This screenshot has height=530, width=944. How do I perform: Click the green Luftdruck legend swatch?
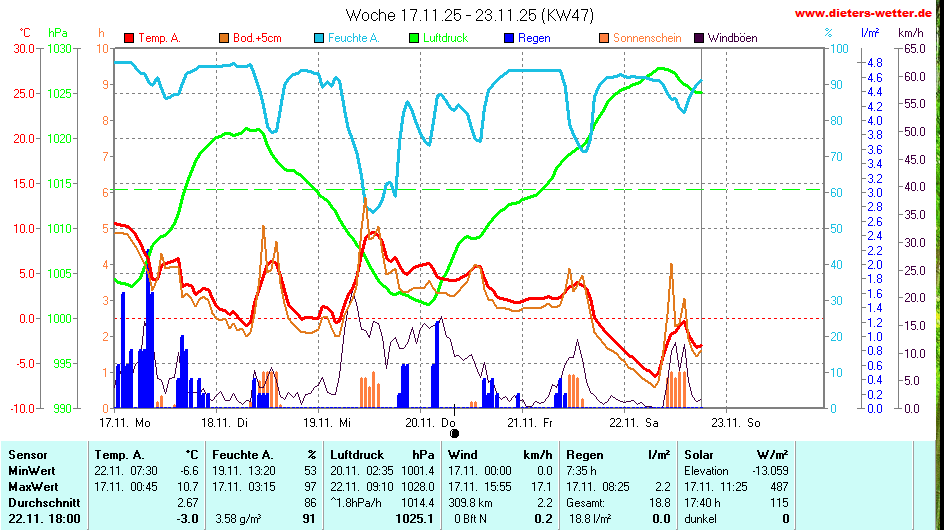pos(415,38)
